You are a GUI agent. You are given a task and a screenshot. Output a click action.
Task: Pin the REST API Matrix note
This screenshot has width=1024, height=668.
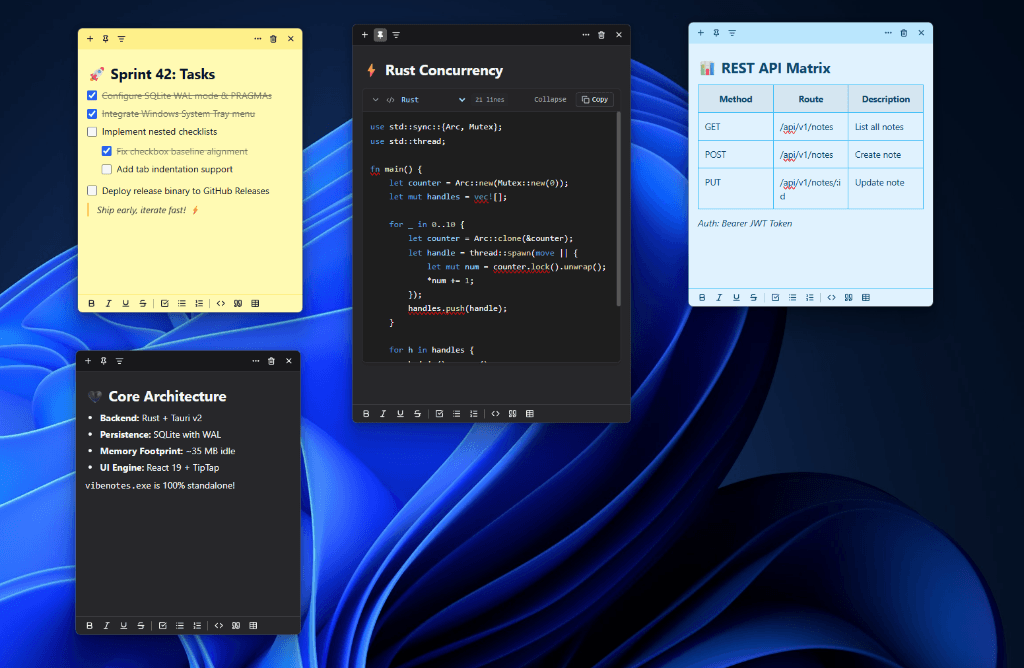click(716, 33)
